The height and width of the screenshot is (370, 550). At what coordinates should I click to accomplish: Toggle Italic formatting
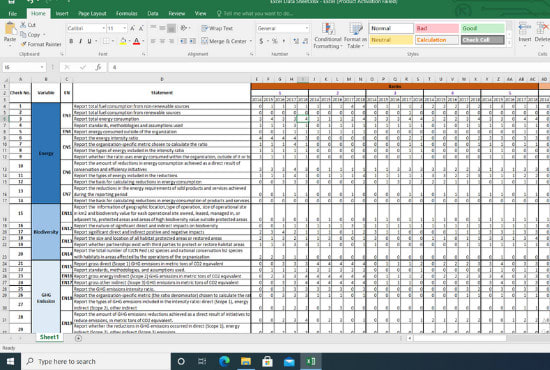pos(80,41)
